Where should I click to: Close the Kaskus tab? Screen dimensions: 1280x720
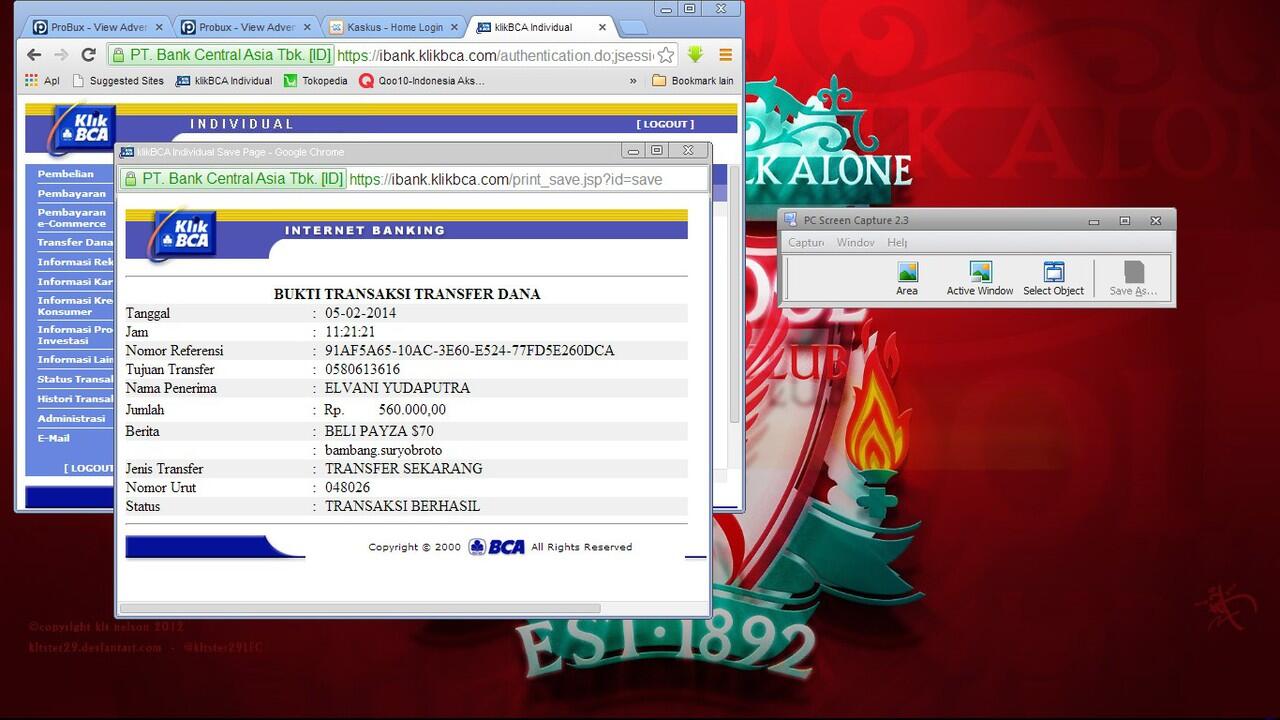click(x=452, y=27)
